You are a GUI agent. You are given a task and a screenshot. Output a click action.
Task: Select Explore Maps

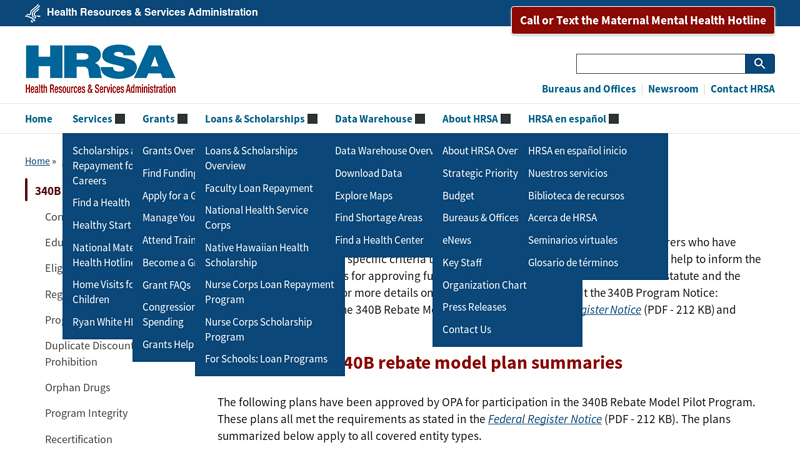(x=364, y=196)
